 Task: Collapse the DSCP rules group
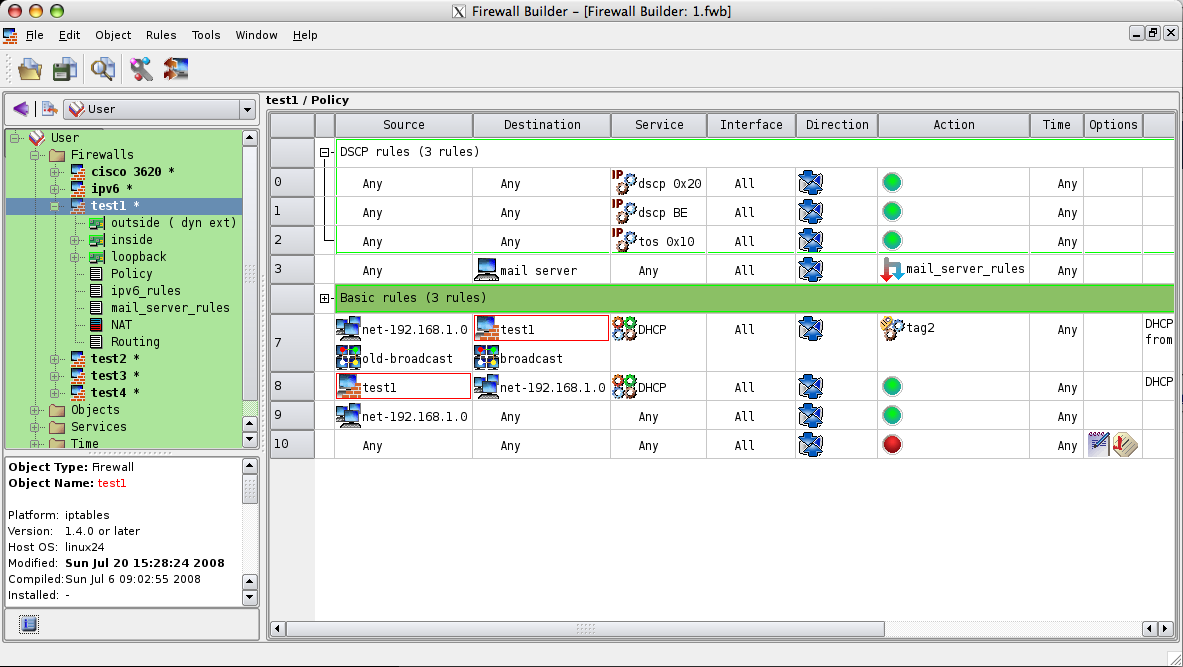click(324, 152)
